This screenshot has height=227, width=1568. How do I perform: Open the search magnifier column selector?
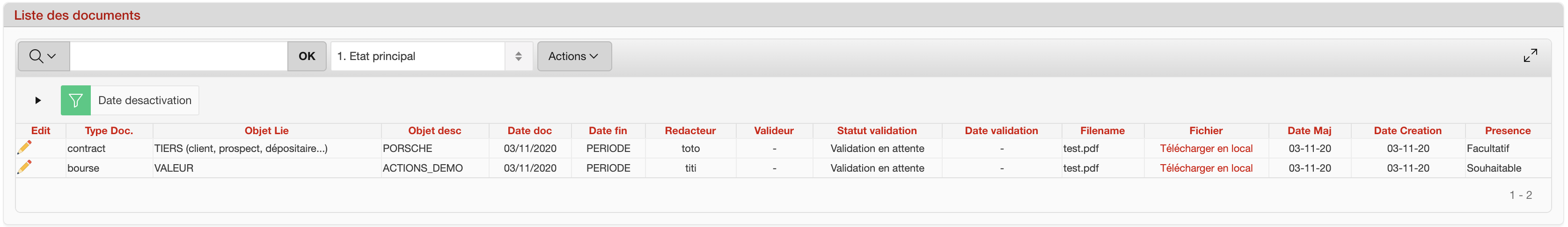[x=43, y=56]
